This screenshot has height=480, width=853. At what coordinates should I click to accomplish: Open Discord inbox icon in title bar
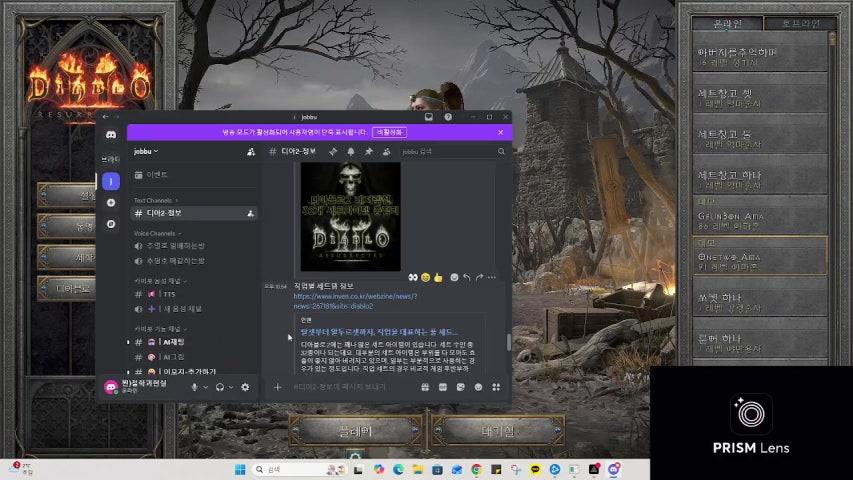click(x=428, y=117)
